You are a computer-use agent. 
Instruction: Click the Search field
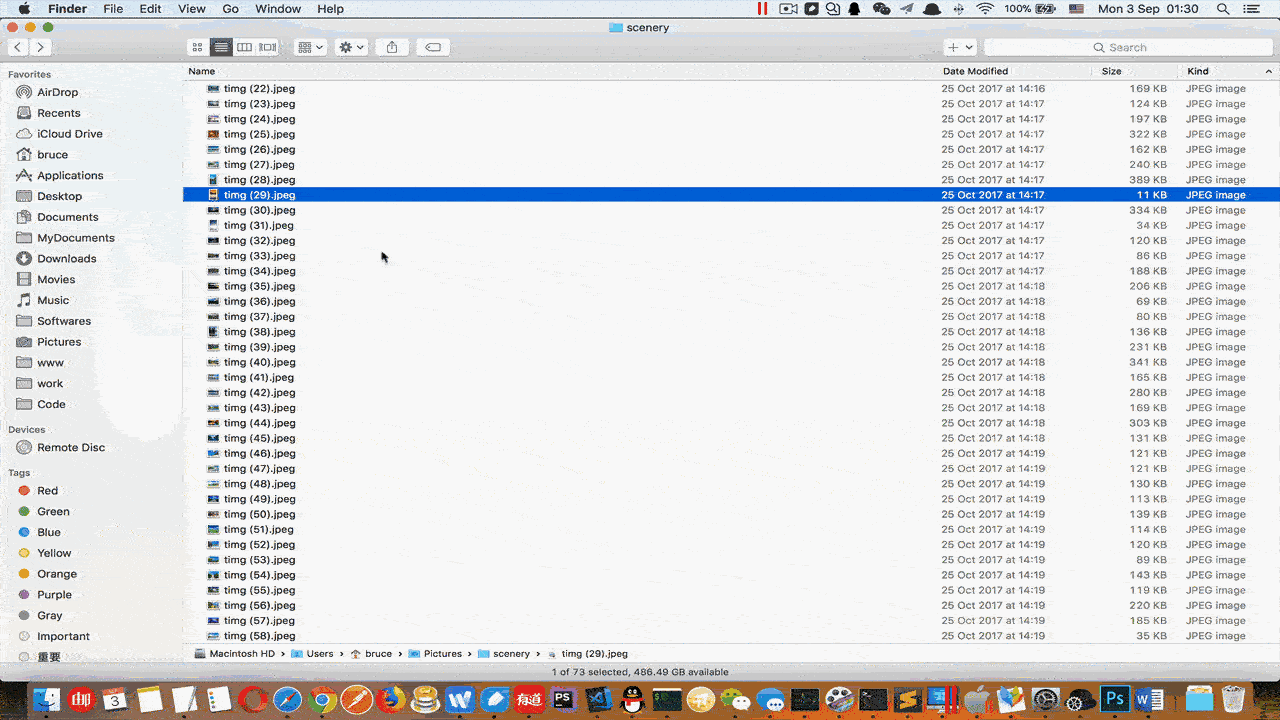(x=1127, y=47)
